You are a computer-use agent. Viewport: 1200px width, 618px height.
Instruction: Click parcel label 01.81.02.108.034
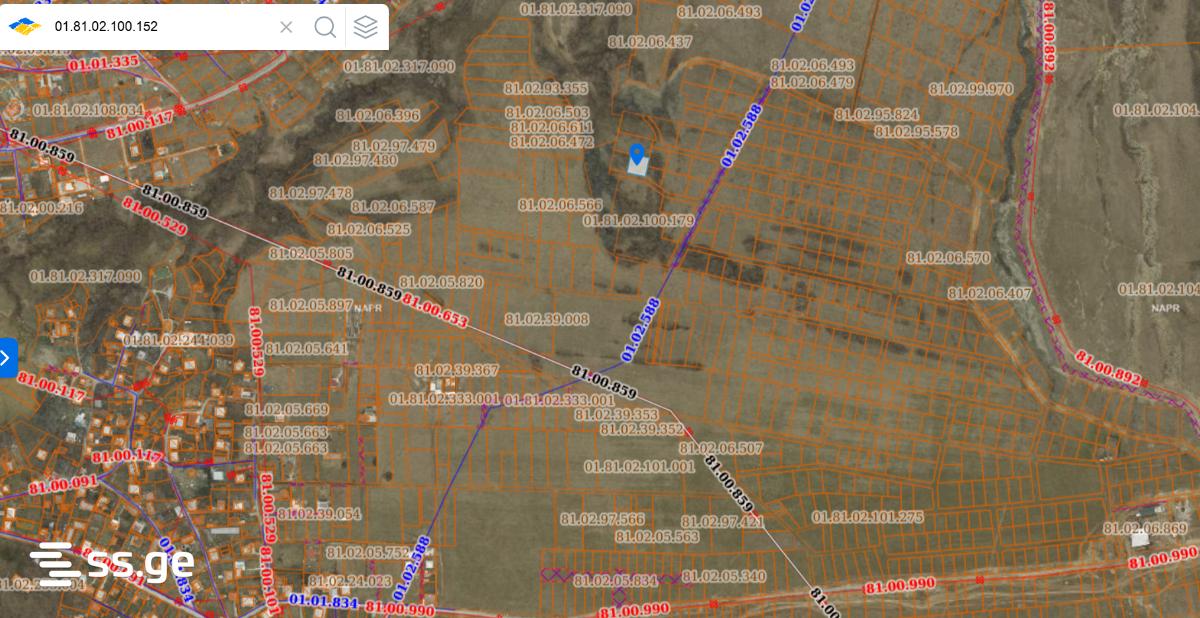point(88,109)
